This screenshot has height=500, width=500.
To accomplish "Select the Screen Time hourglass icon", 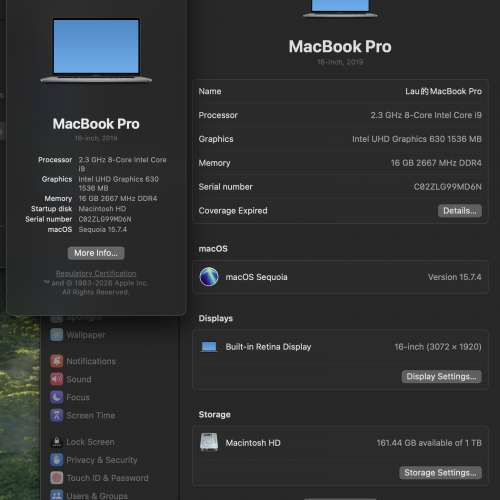I will [x=57, y=415].
